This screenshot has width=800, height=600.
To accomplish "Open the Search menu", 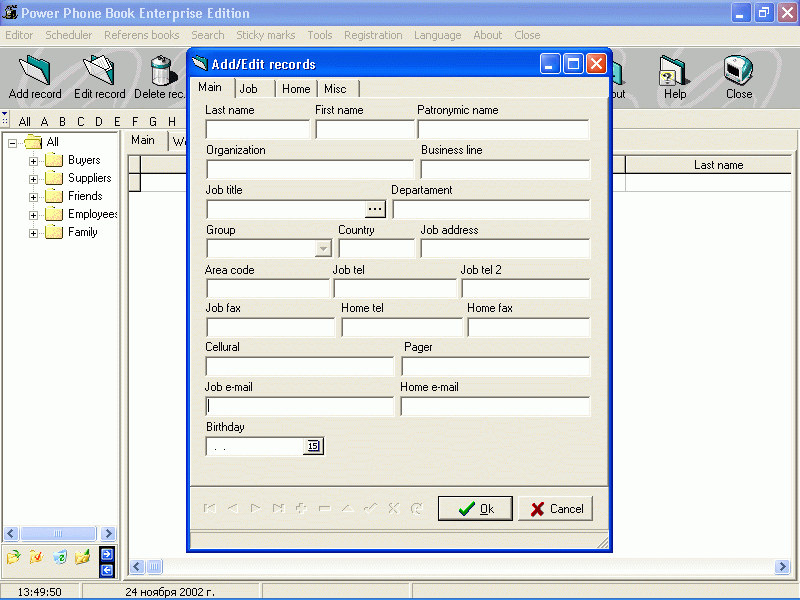I will tap(207, 34).
